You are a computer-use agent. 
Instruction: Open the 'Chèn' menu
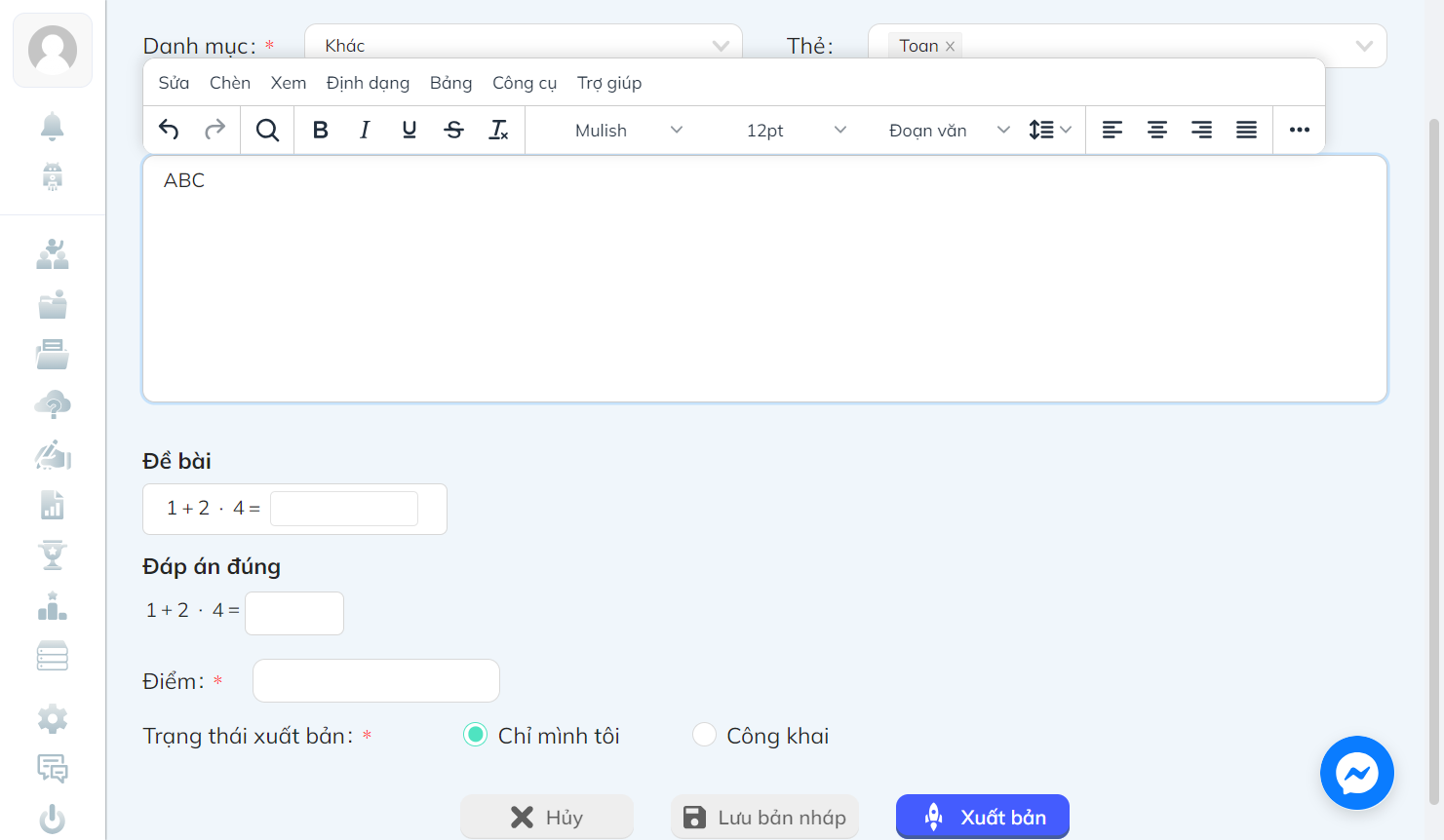tap(230, 83)
